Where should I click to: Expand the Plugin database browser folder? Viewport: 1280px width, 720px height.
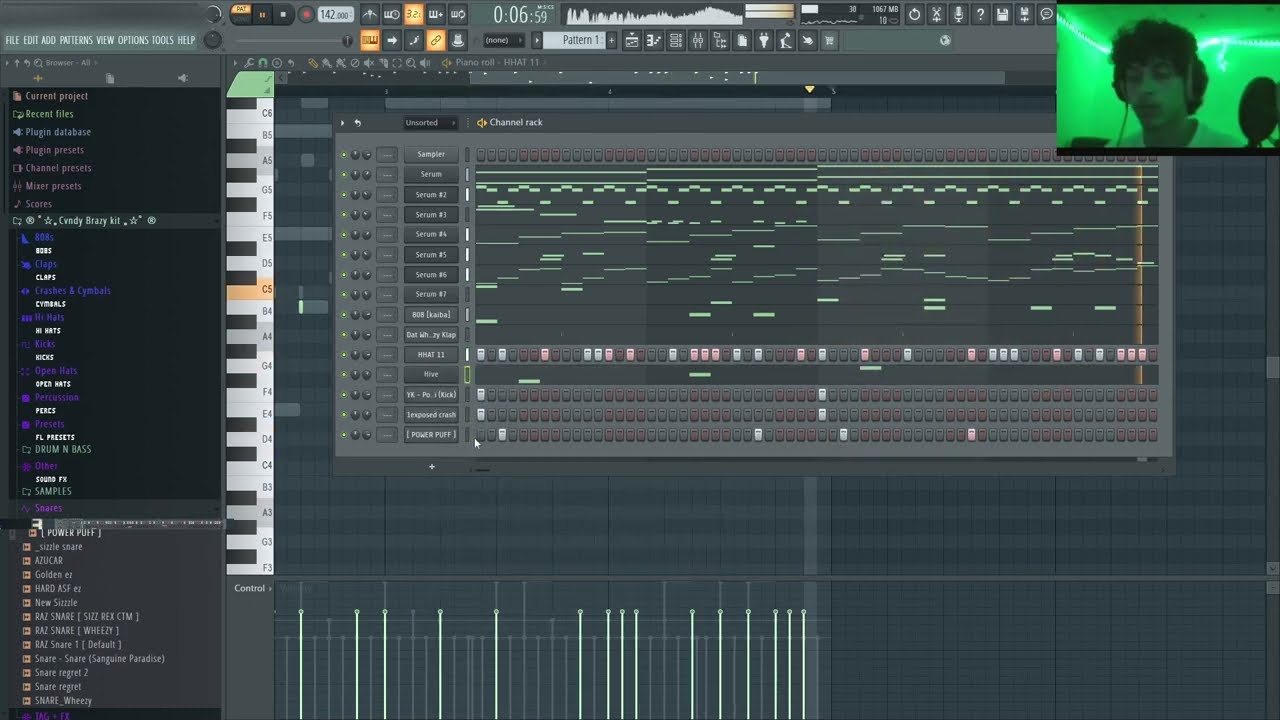[x=58, y=132]
